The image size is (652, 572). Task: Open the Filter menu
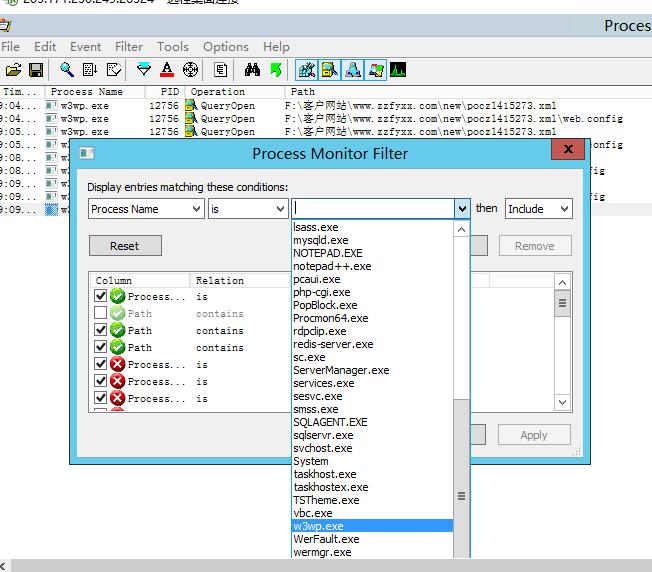coord(129,47)
